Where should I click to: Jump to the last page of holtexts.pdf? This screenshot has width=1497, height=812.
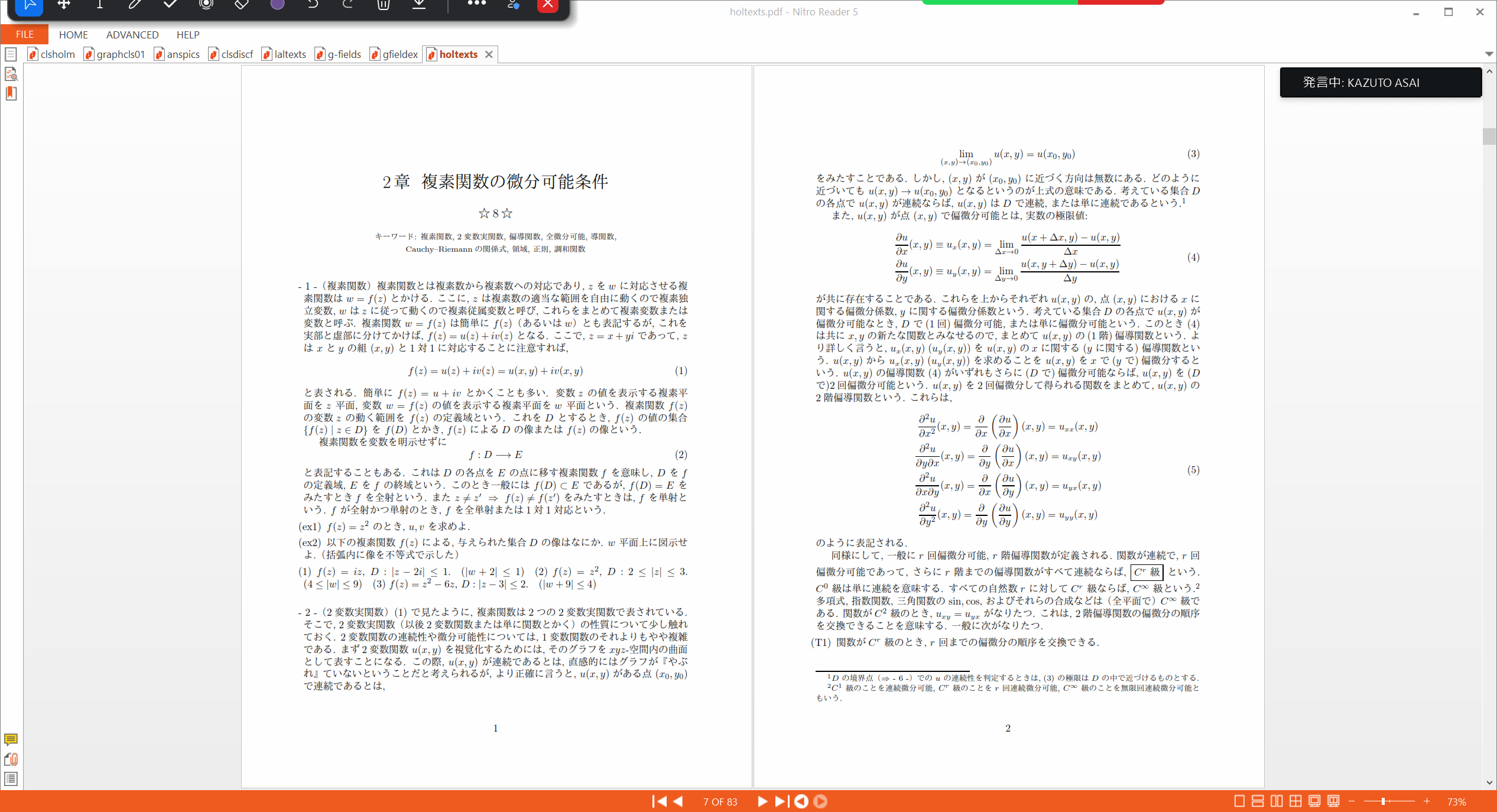[x=781, y=801]
